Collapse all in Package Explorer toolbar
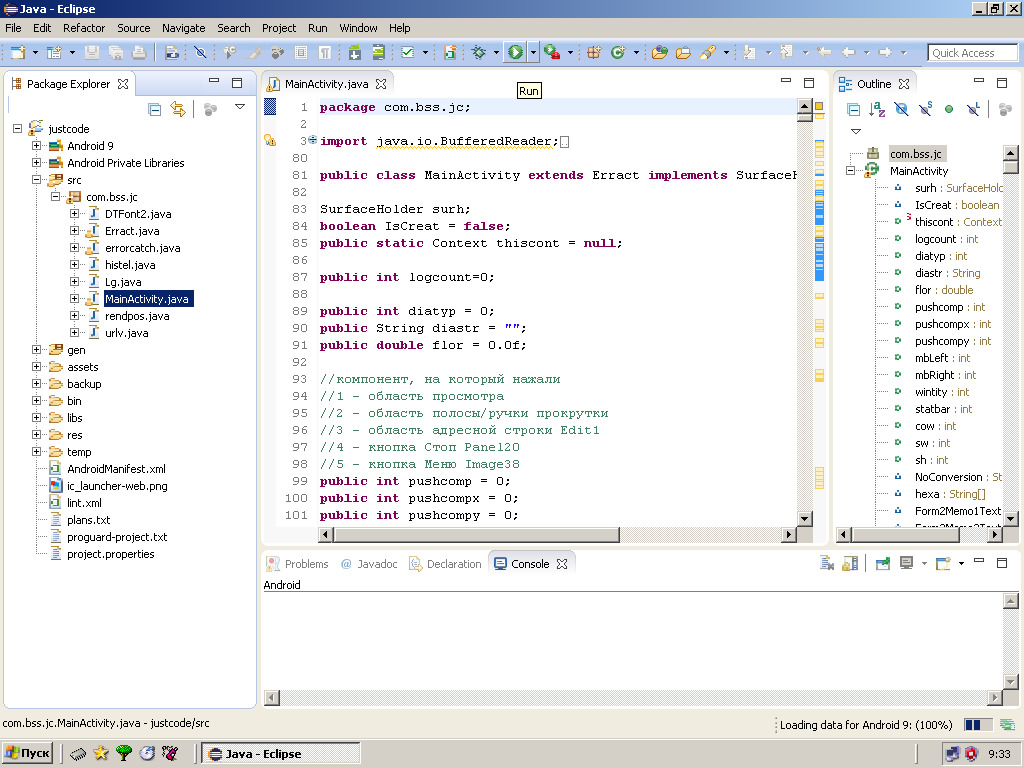1024x768 pixels. click(x=155, y=109)
